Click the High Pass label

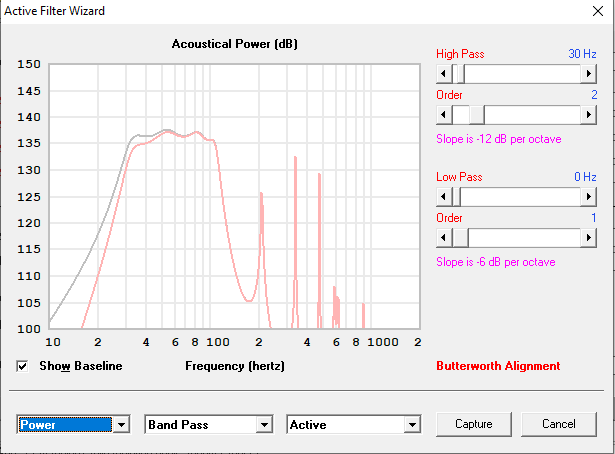click(460, 54)
